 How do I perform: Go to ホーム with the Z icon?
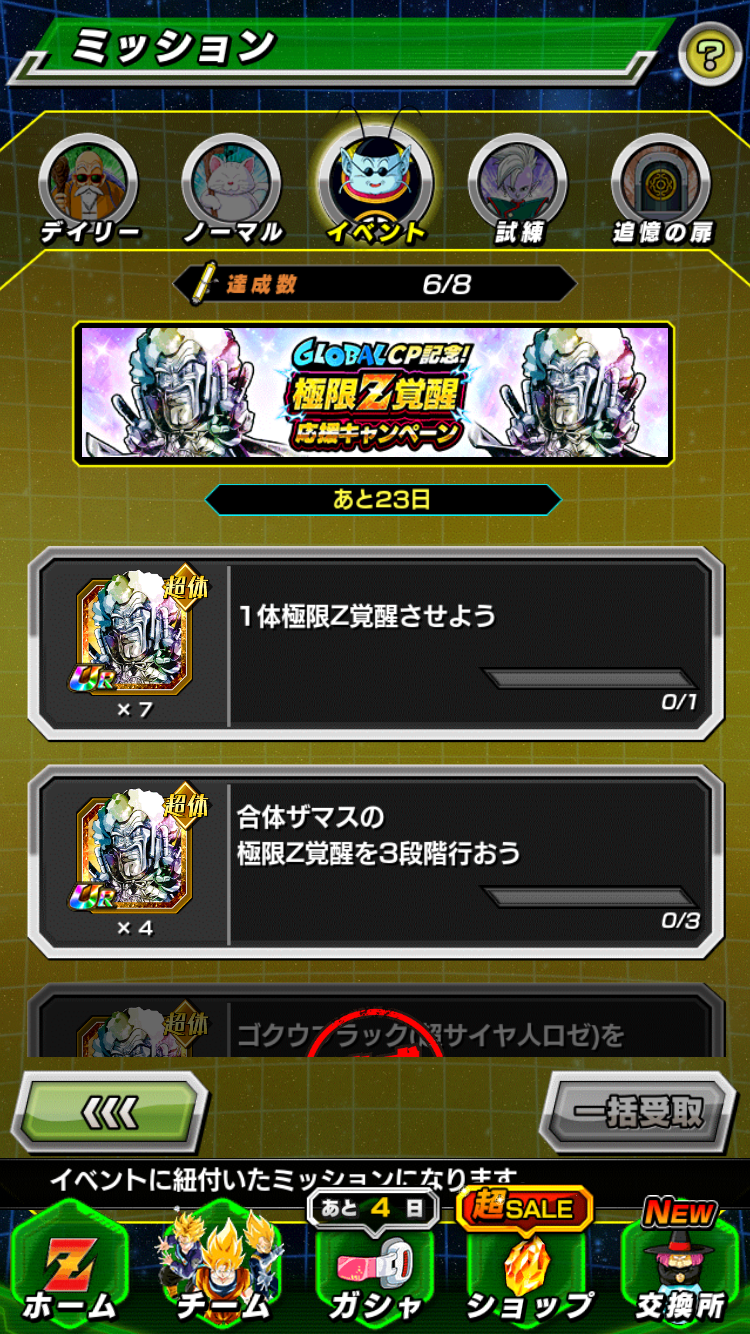[x=70, y=1270]
